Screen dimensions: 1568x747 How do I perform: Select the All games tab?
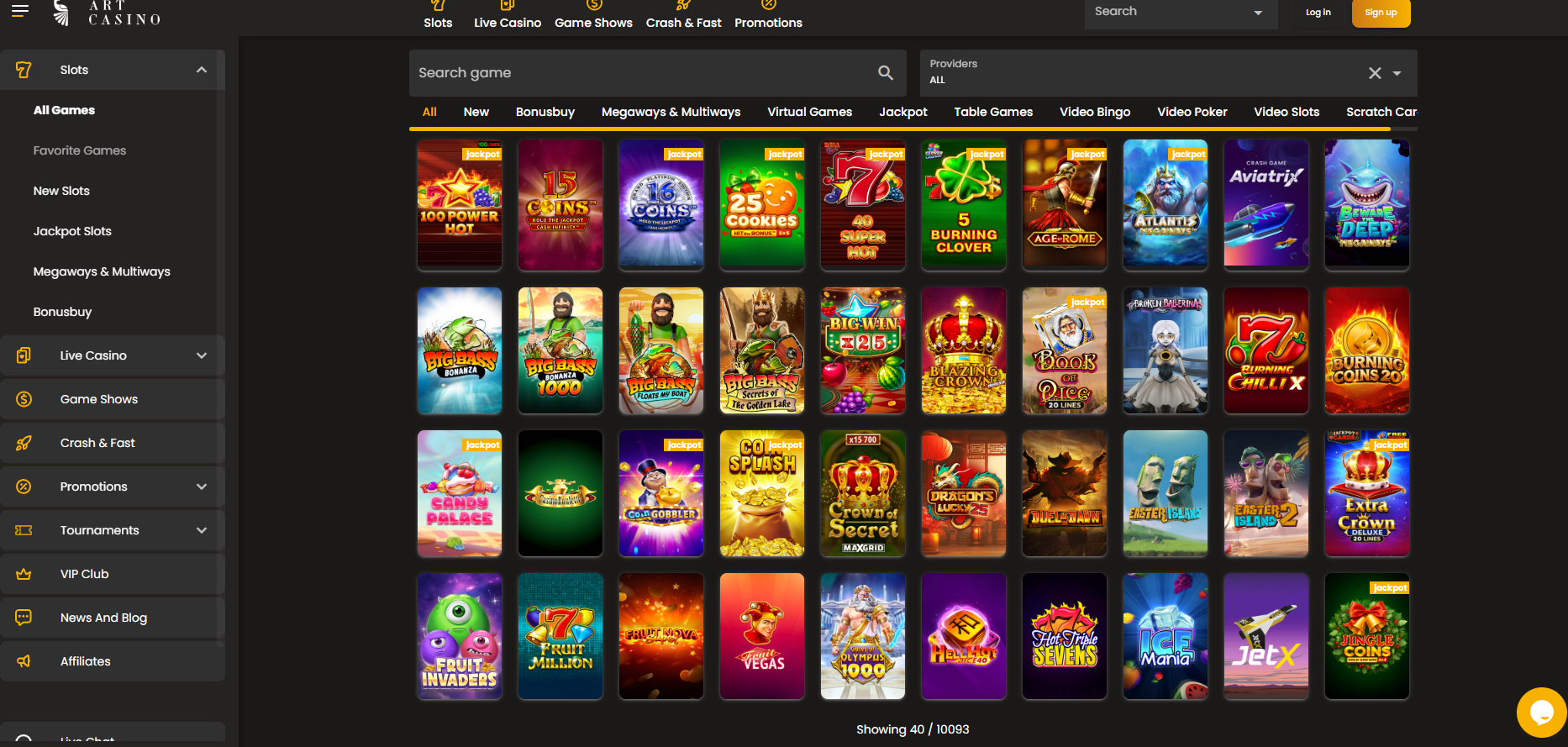click(429, 112)
